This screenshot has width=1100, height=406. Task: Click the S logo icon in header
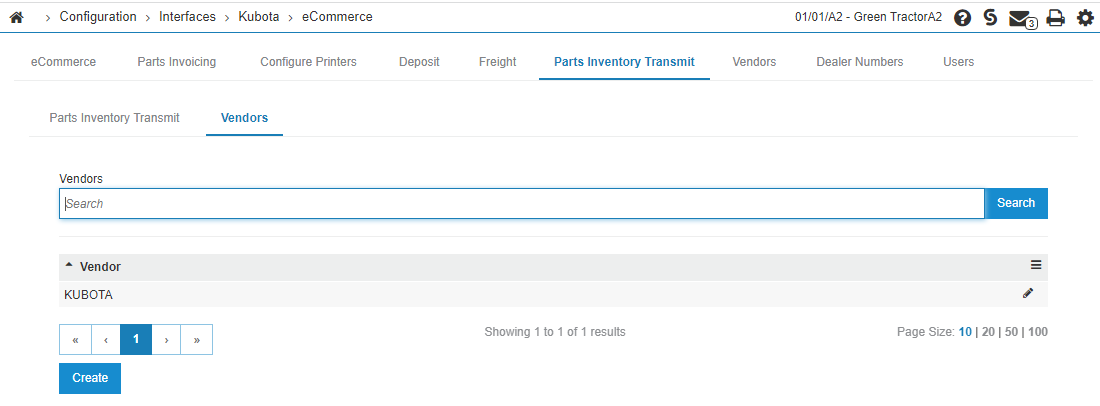tap(990, 18)
